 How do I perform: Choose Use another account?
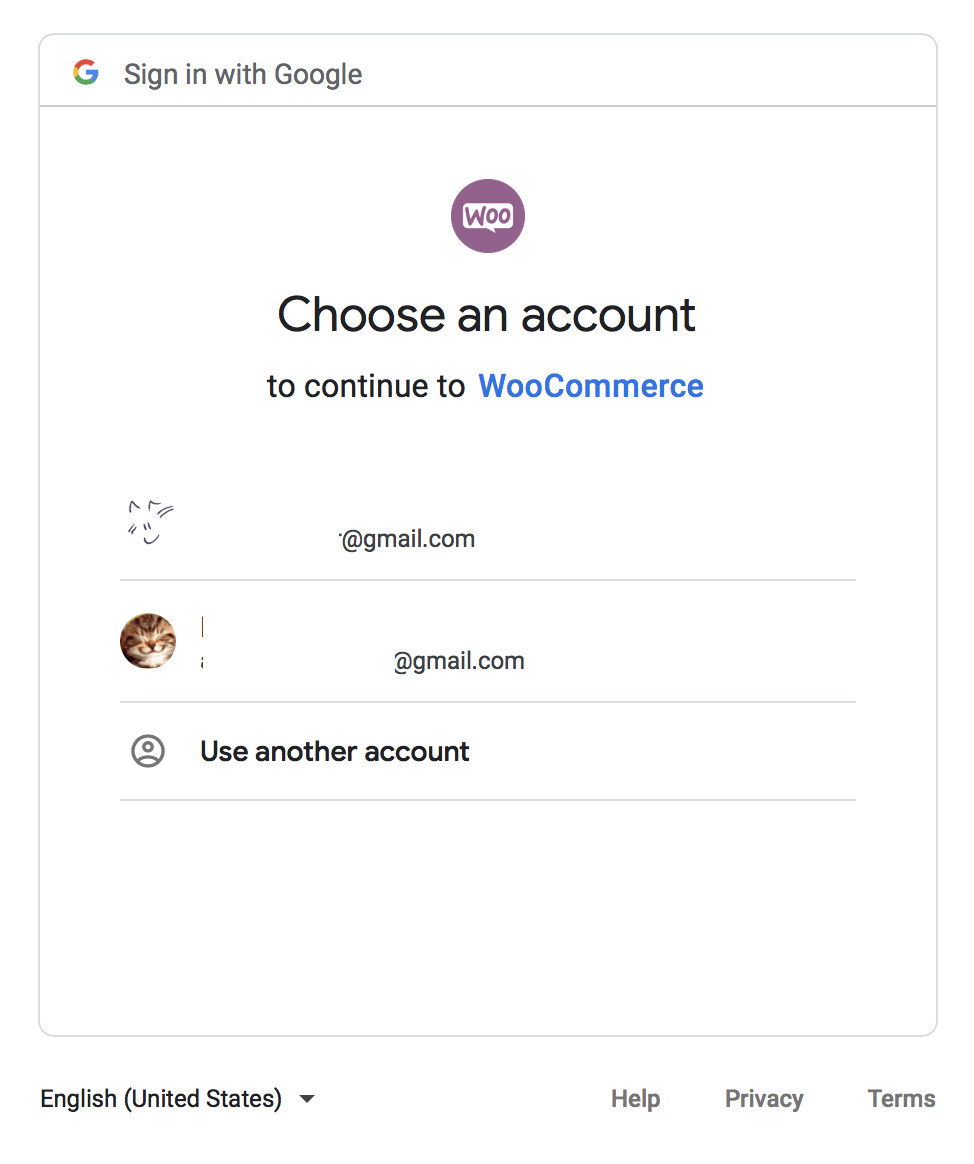pos(334,751)
